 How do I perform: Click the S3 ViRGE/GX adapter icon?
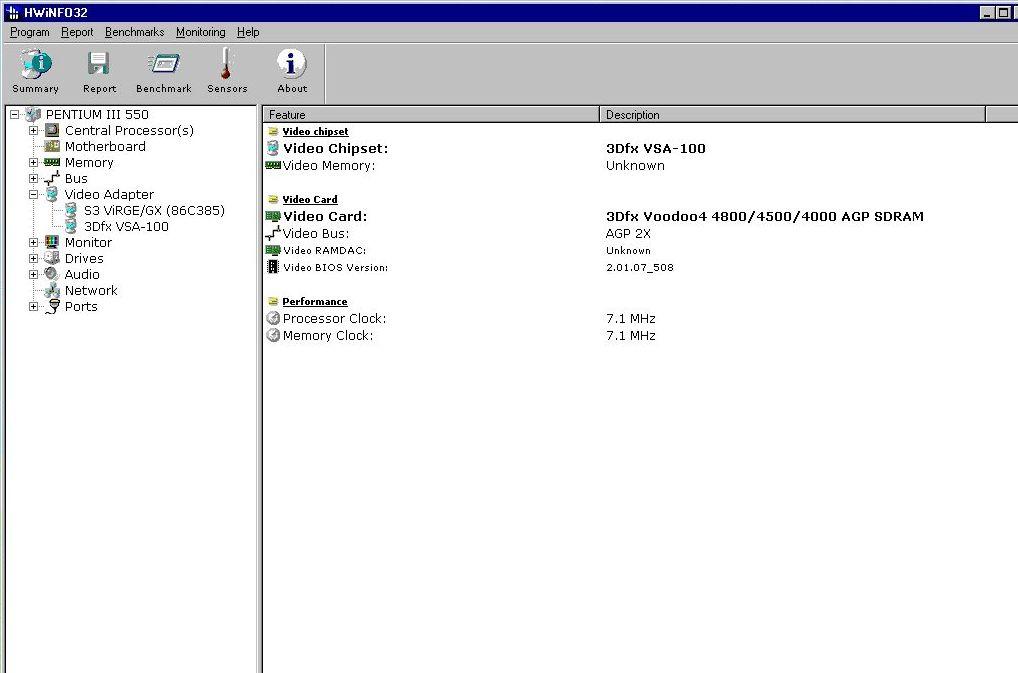coord(71,210)
